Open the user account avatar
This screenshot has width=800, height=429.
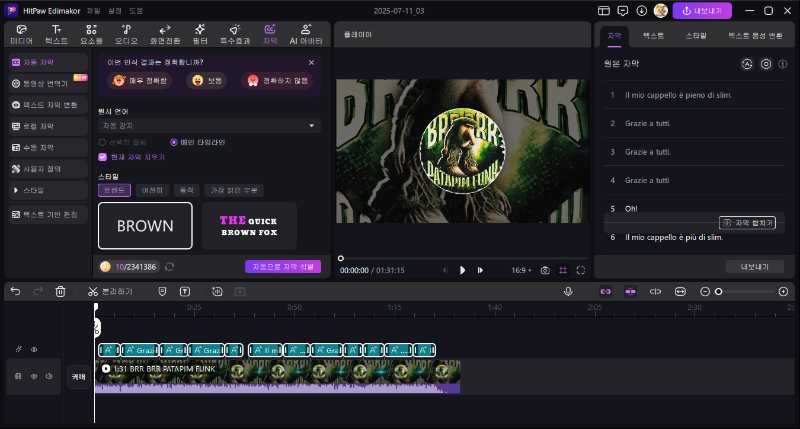[661, 11]
